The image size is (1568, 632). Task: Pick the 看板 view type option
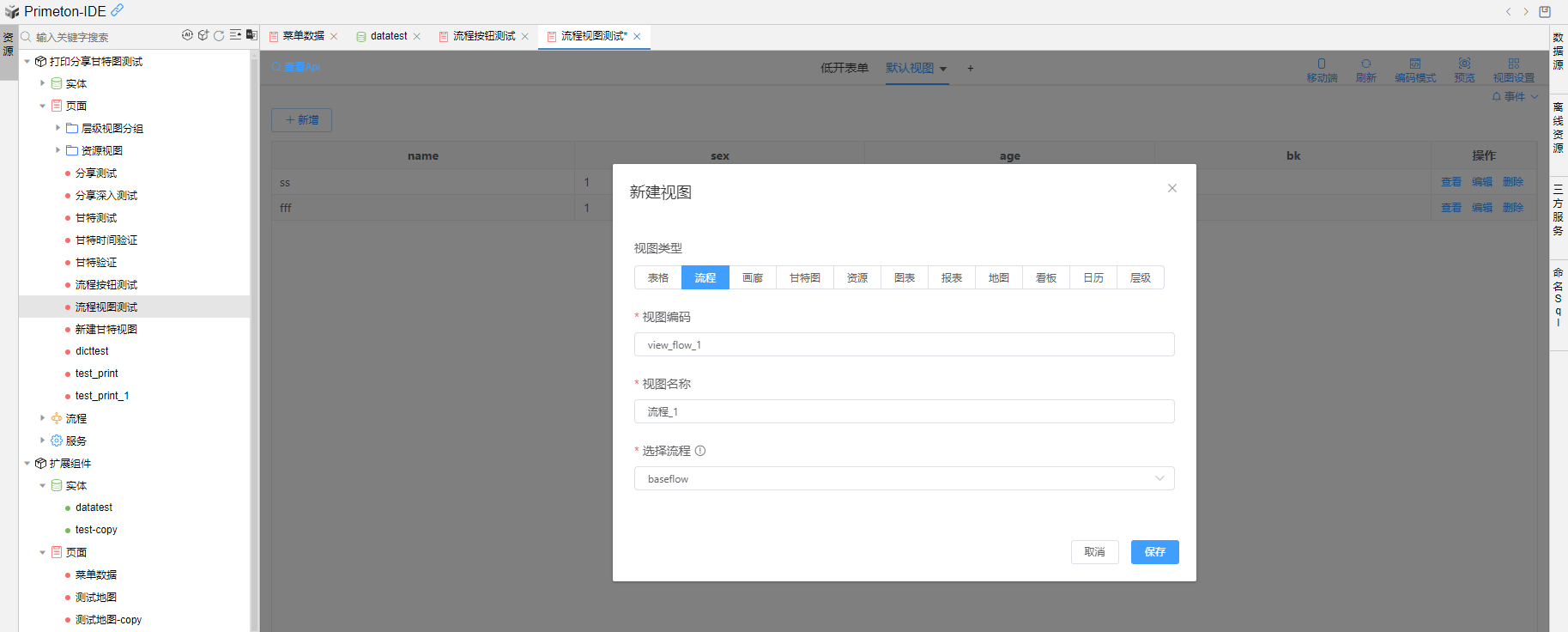[x=1045, y=278]
